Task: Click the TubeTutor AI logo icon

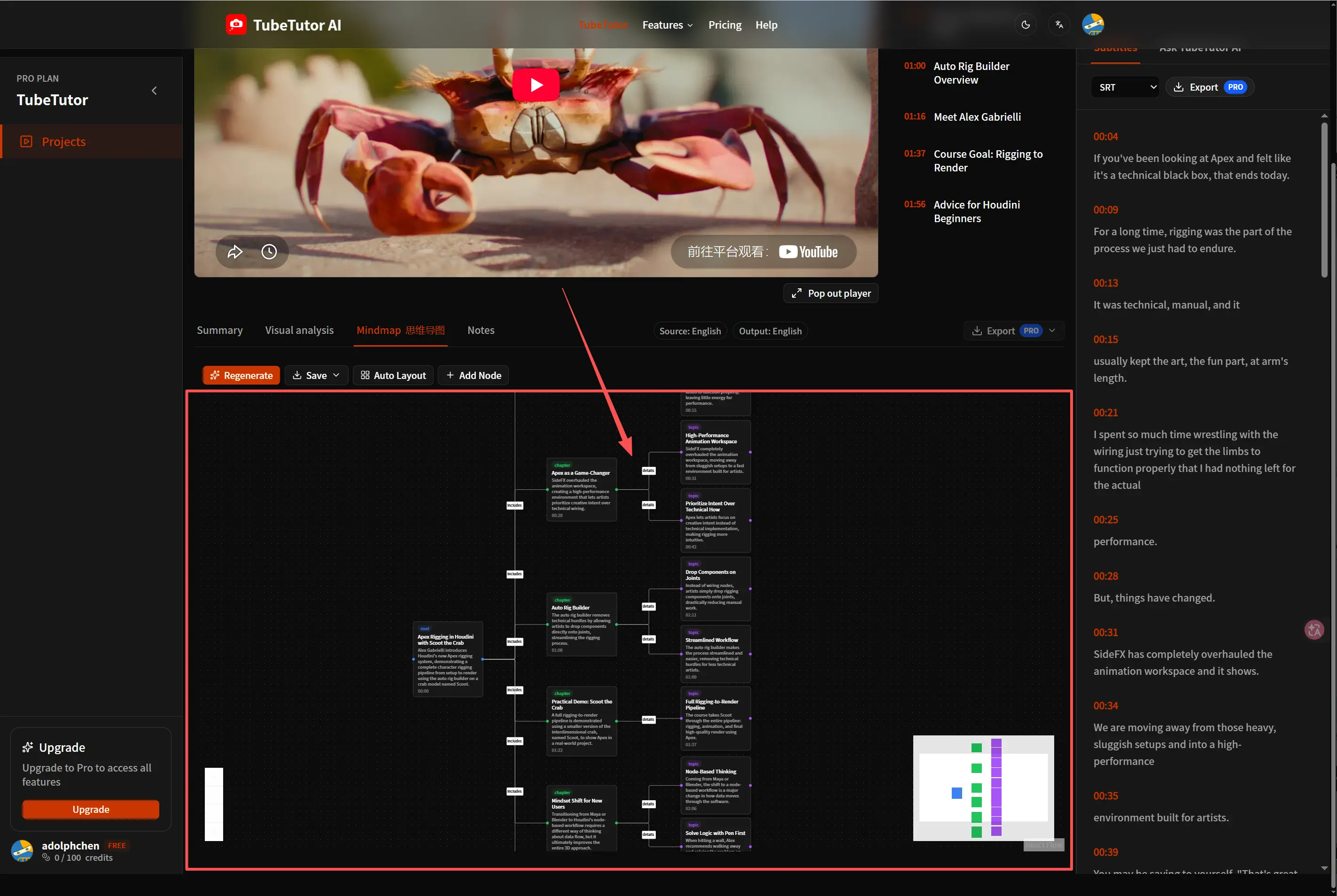Action: [x=236, y=24]
